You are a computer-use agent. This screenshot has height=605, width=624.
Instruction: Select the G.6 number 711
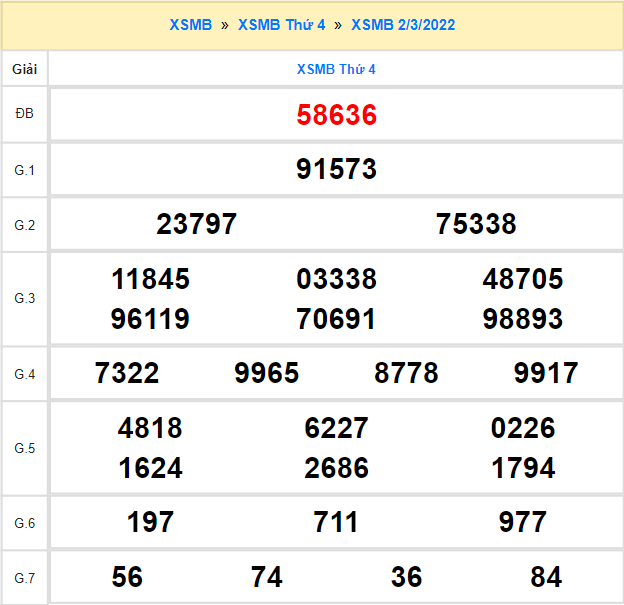click(x=336, y=522)
